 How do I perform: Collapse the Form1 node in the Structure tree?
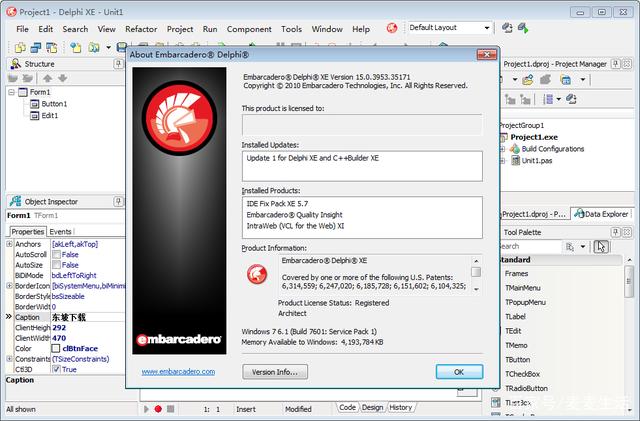11,92
